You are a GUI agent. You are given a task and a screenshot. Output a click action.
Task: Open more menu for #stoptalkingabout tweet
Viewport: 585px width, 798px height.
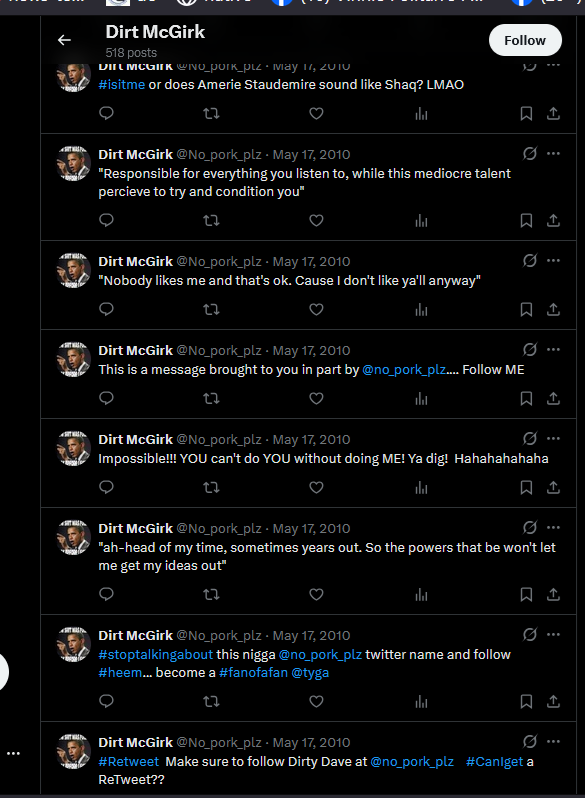point(553,635)
